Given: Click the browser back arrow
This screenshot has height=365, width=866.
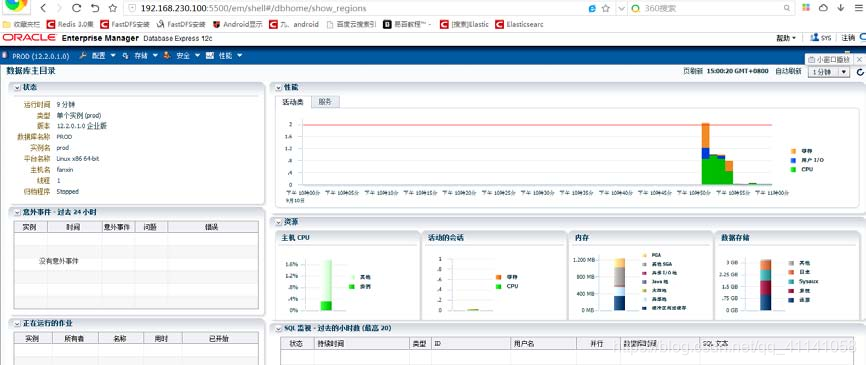Looking at the screenshot, I should [44, 8].
